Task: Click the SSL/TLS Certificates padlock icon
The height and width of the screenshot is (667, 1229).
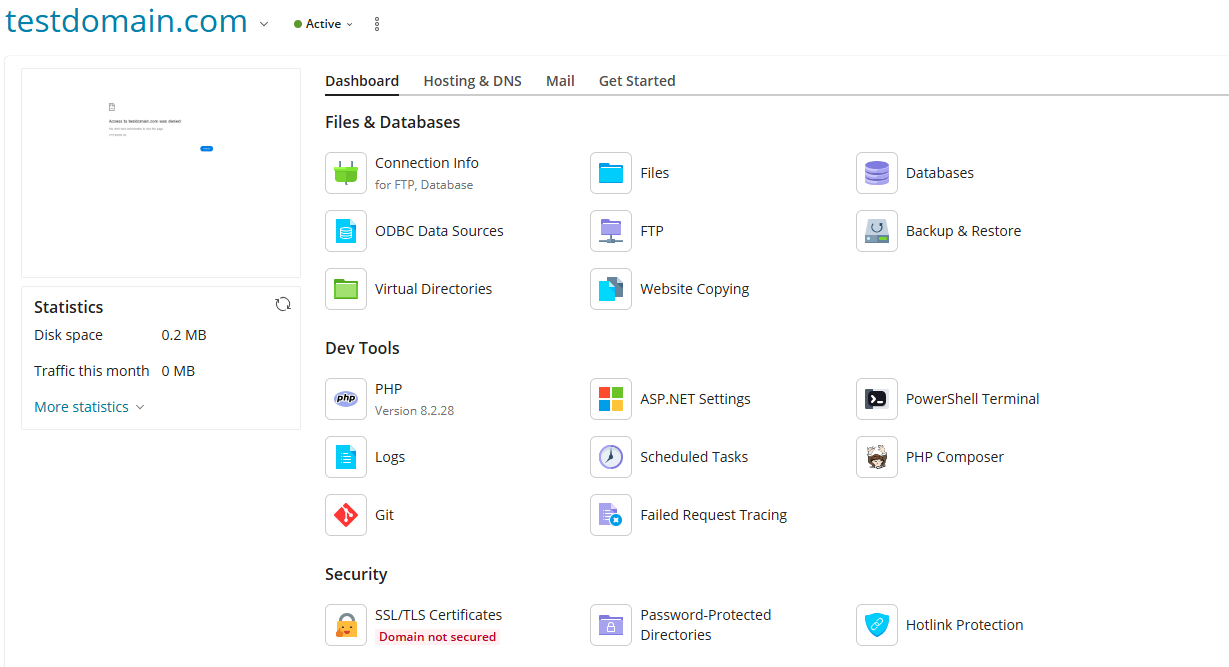Action: click(346, 625)
